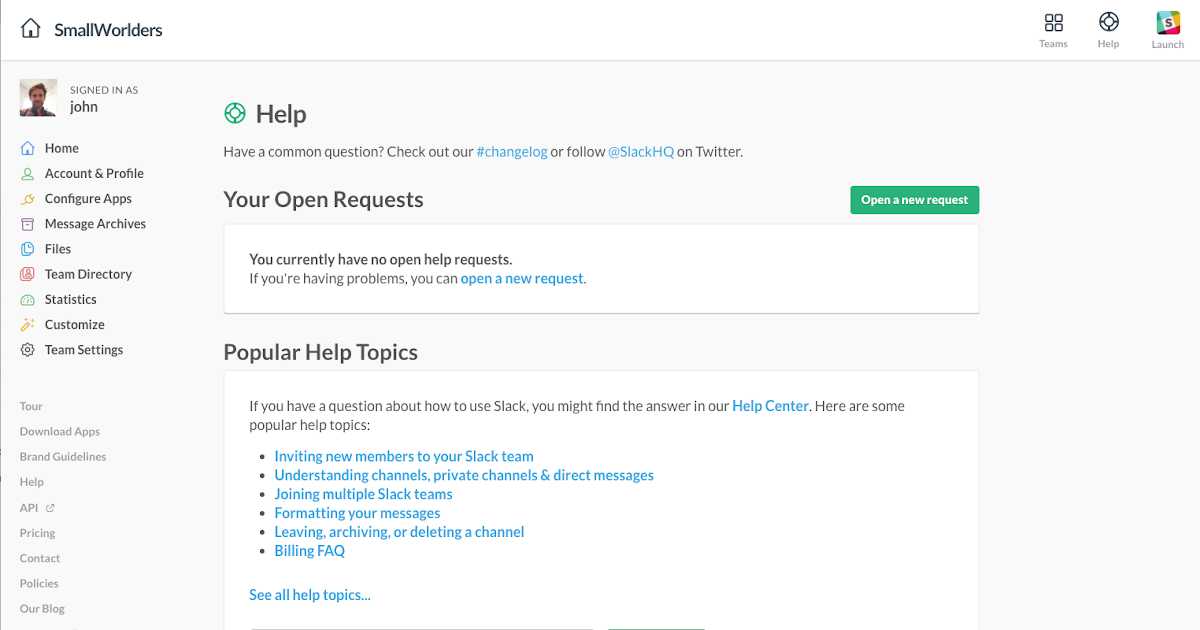Click john's profile avatar photo
The height and width of the screenshot is (630, 1200).
coord(38,98)
